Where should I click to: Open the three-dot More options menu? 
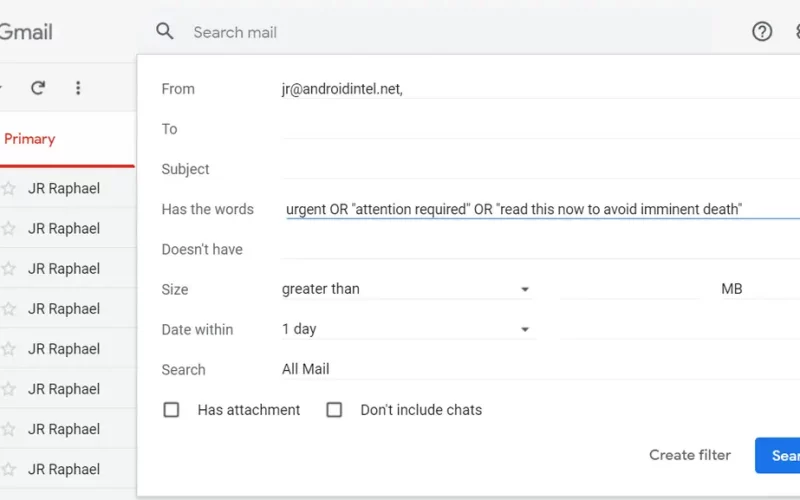(78, 88)
